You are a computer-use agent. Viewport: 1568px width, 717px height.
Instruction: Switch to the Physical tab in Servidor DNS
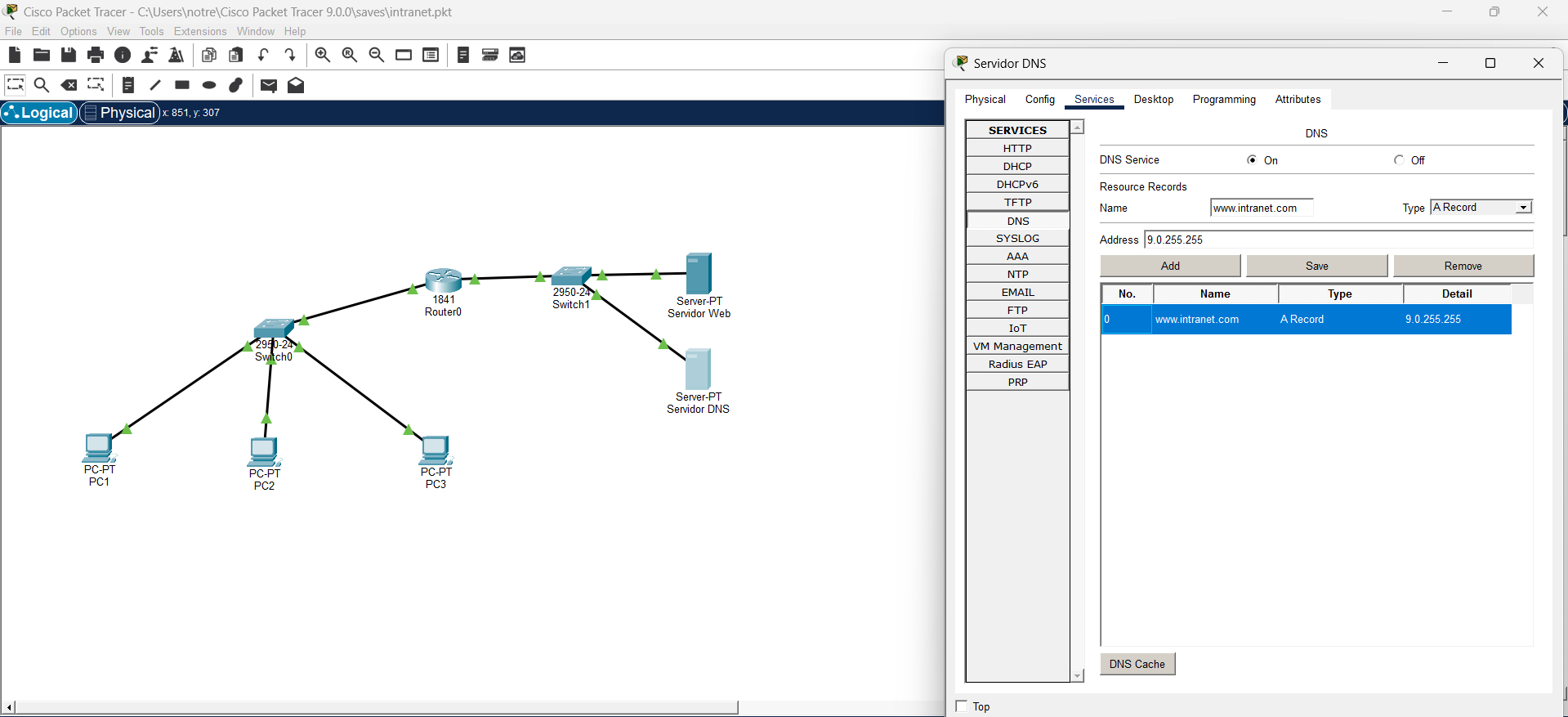985,99
